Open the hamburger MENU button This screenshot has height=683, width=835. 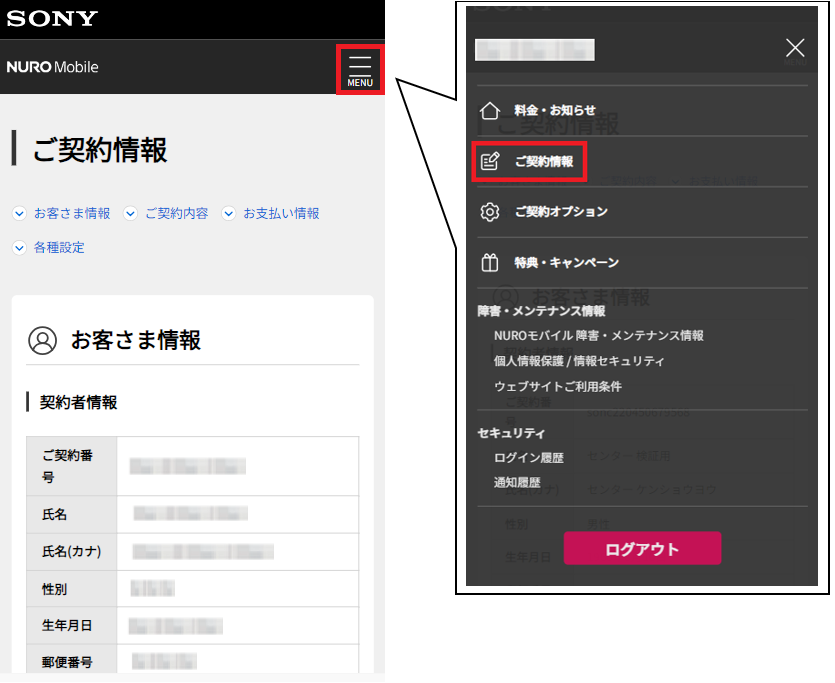[360, 70]
